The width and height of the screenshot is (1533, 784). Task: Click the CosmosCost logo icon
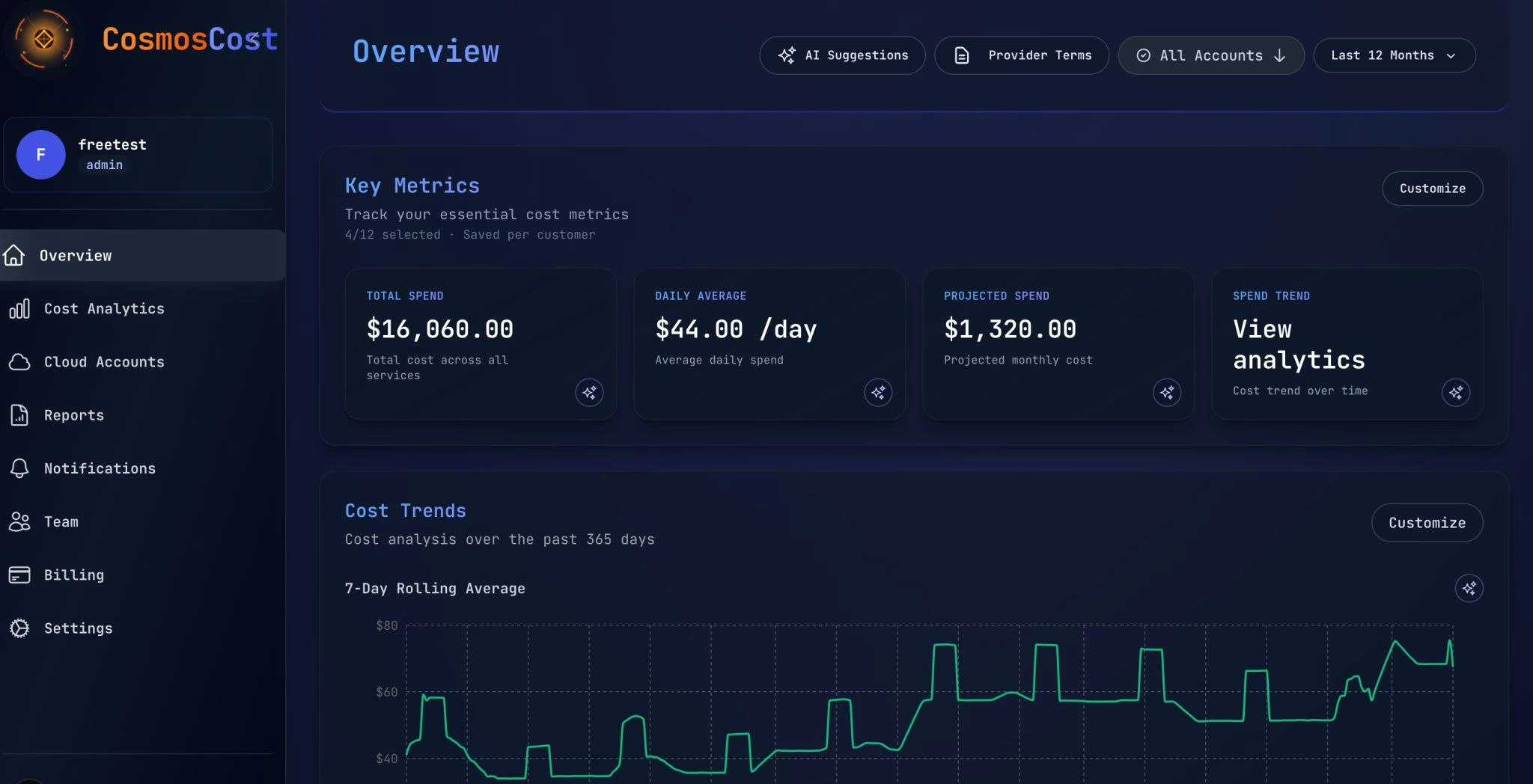pyautogui.click(x=45, y=39)
